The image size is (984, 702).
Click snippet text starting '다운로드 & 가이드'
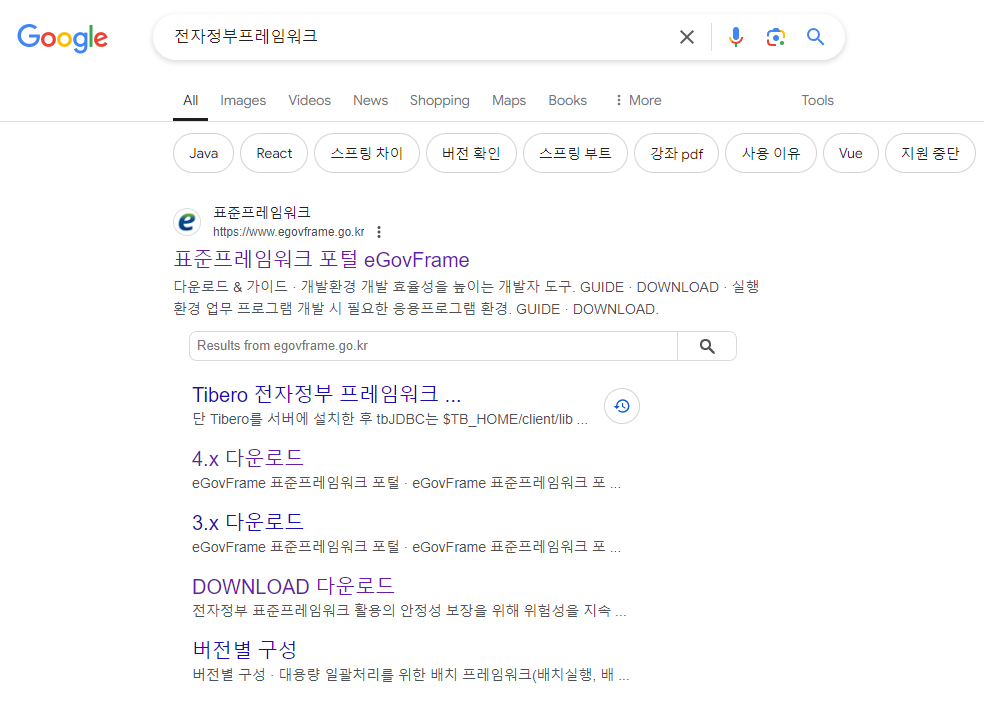pos(466,298)
